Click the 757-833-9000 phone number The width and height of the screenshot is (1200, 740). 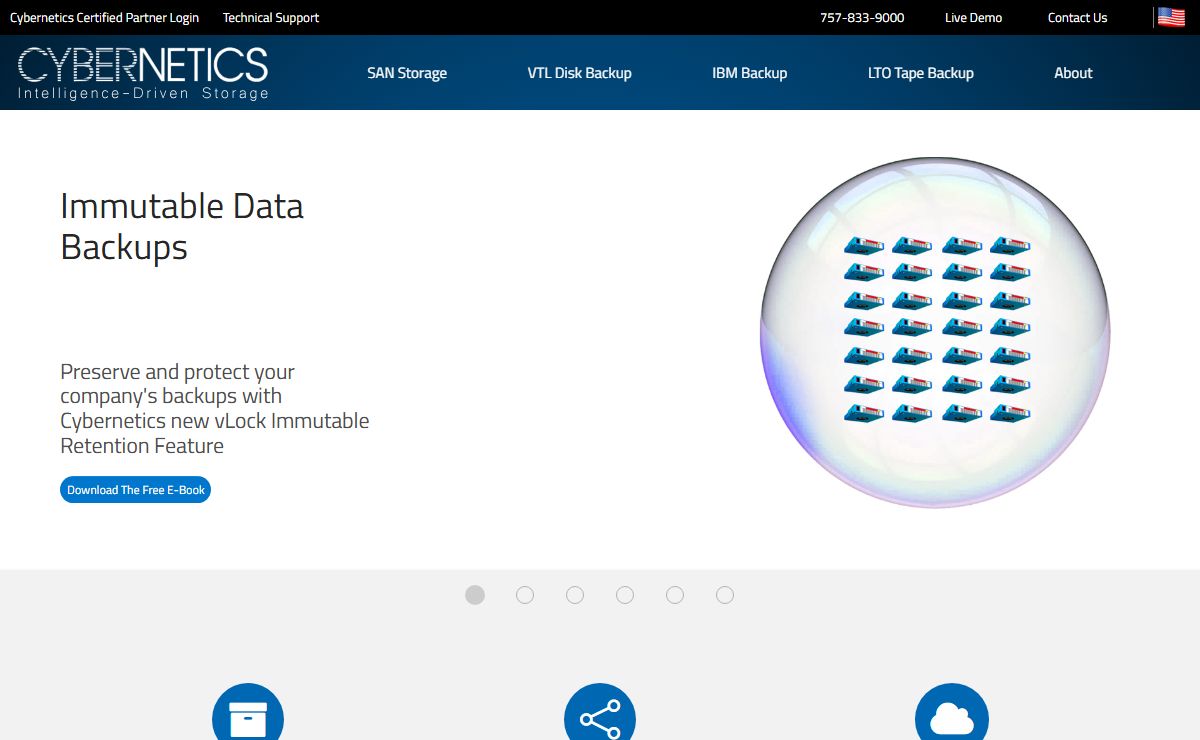[862, 18]
